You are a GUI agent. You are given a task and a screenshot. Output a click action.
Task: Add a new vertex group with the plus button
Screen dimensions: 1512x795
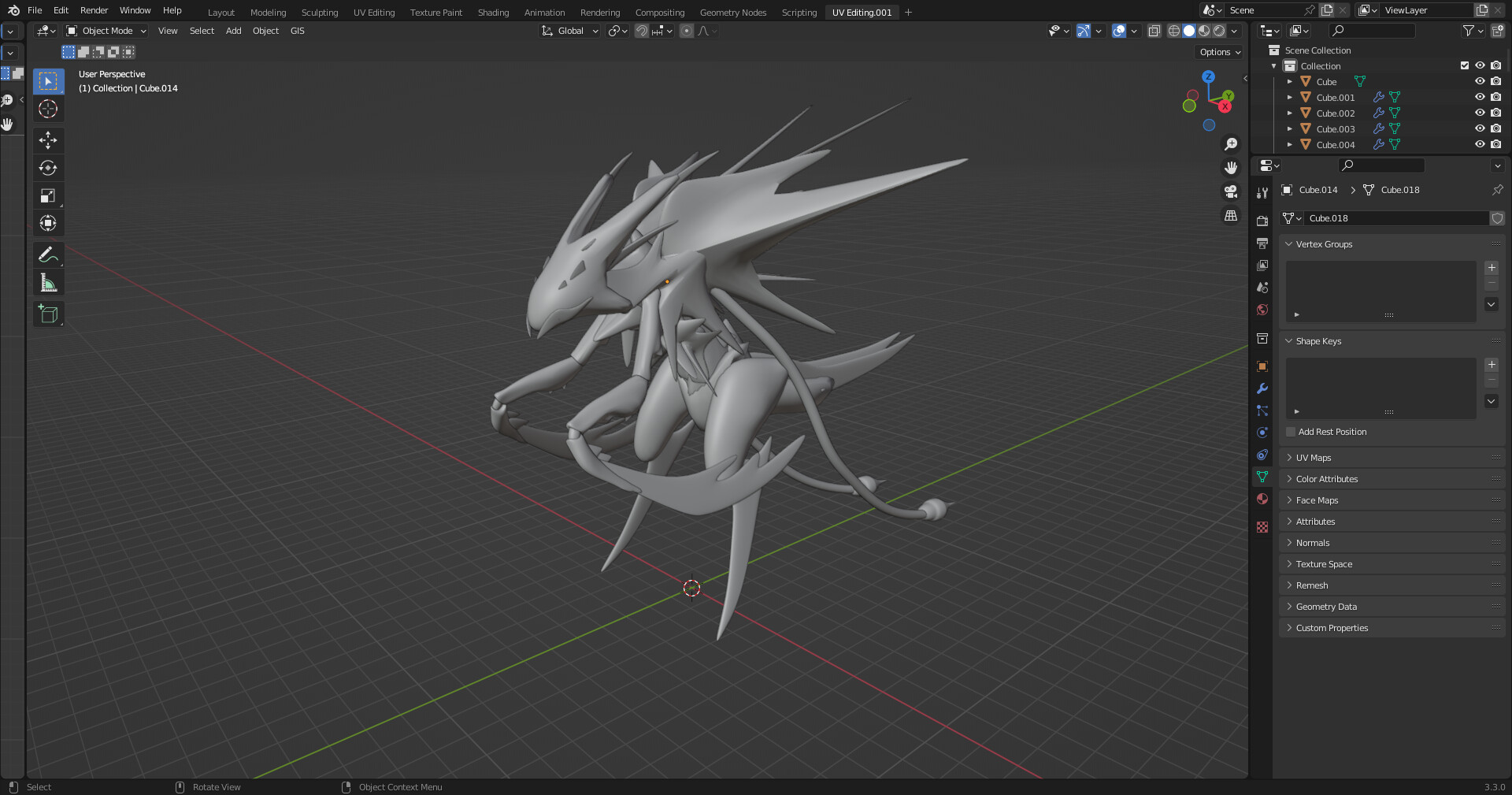(1491, 268)
